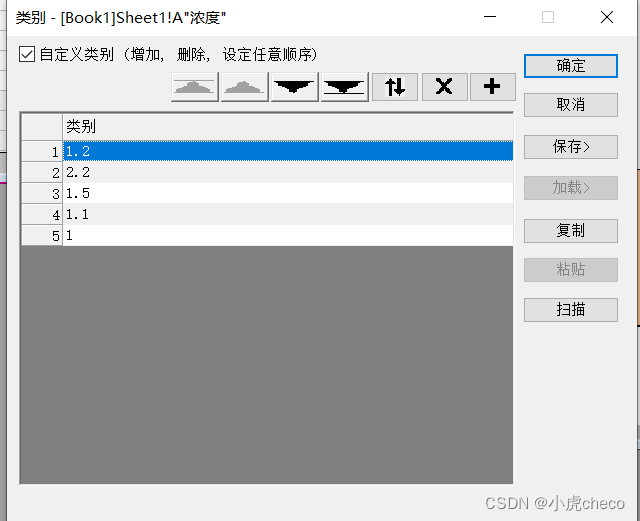Viewport: 640px width, 521px height.
Task: Delete selected category with X icon
Action: (x=444, y=87)
